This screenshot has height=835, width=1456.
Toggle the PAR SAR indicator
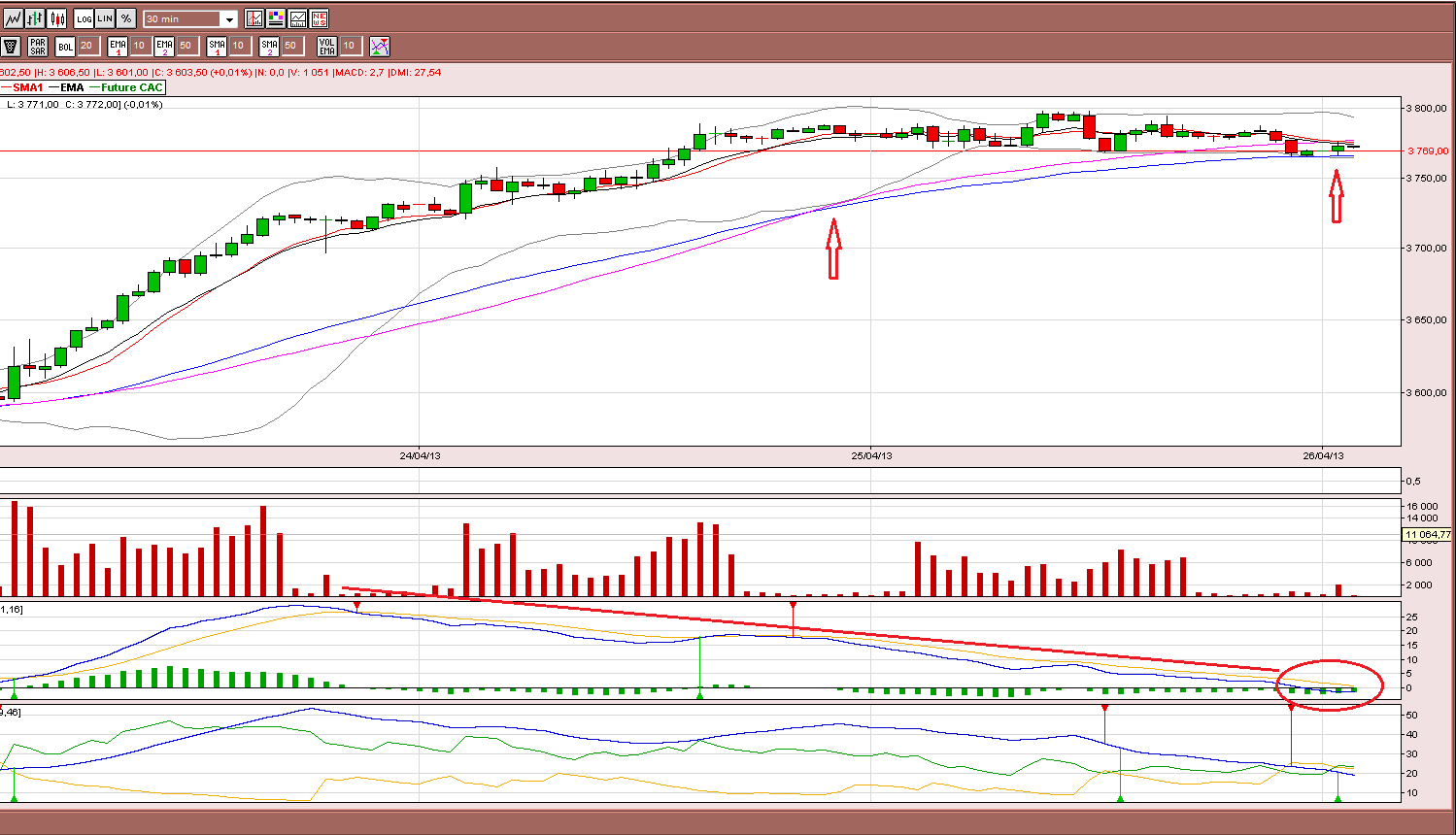38,46
